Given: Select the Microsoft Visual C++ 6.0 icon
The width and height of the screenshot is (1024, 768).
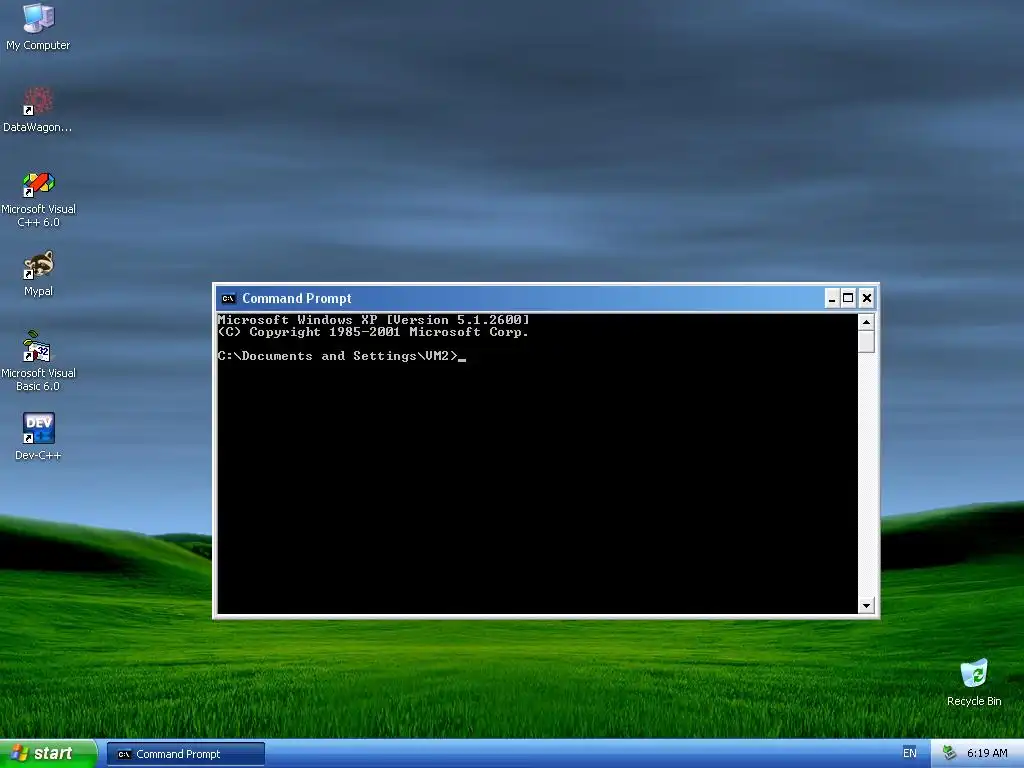Looking at the screenshot, I should pyautogui.click(x=38, y=199).
